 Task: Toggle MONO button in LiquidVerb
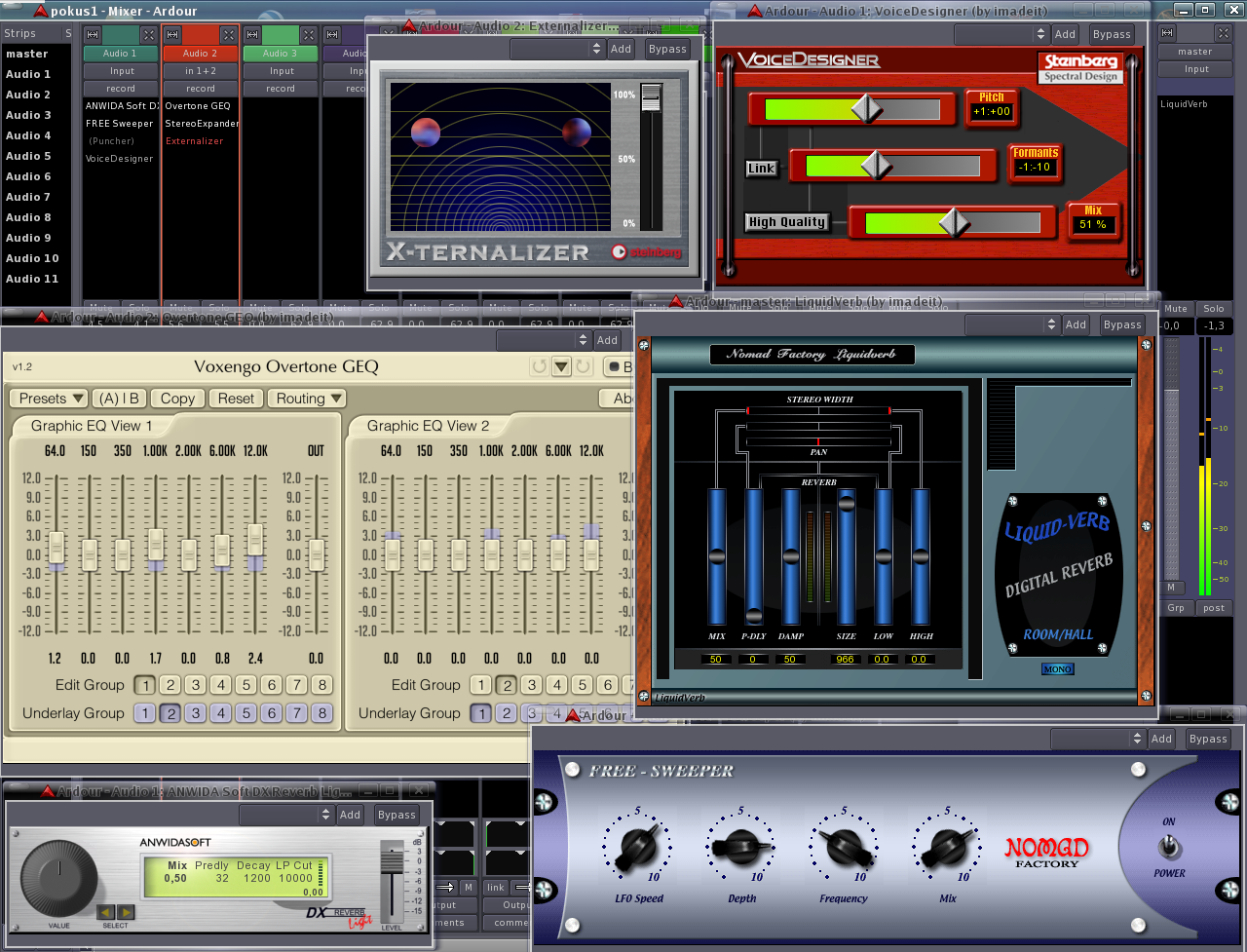coord(1057,669)
